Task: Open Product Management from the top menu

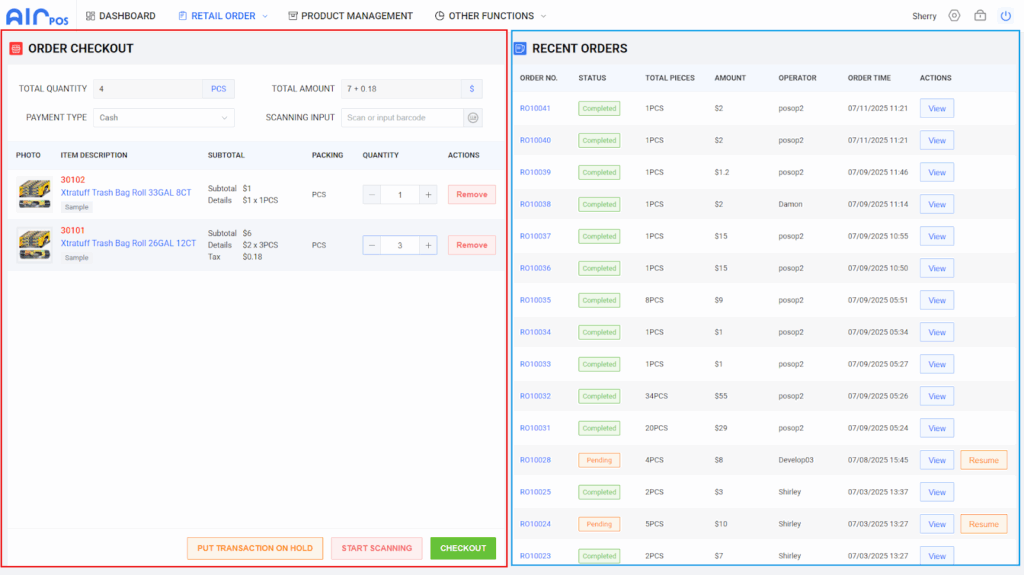Action: click(x=350, y=16)
